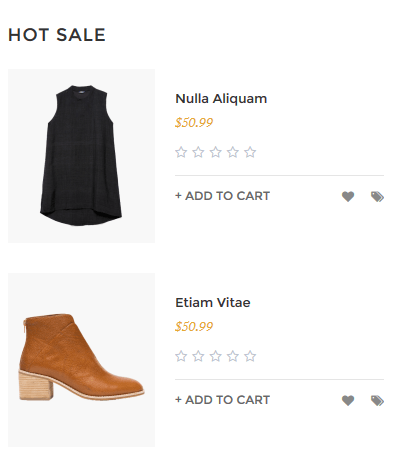Click the Etiam Vitae $50.99 price
The height and width of the screenshot is (453, 409).
194,327
